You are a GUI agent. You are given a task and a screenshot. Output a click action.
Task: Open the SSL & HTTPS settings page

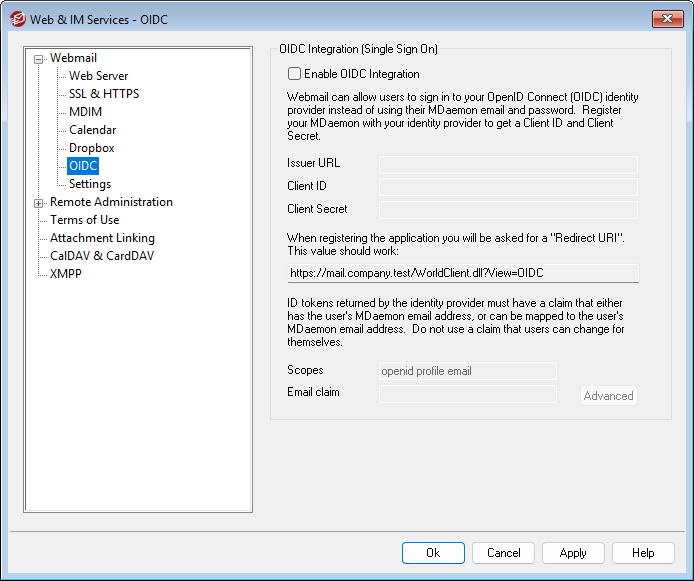(x=104, y=94)
